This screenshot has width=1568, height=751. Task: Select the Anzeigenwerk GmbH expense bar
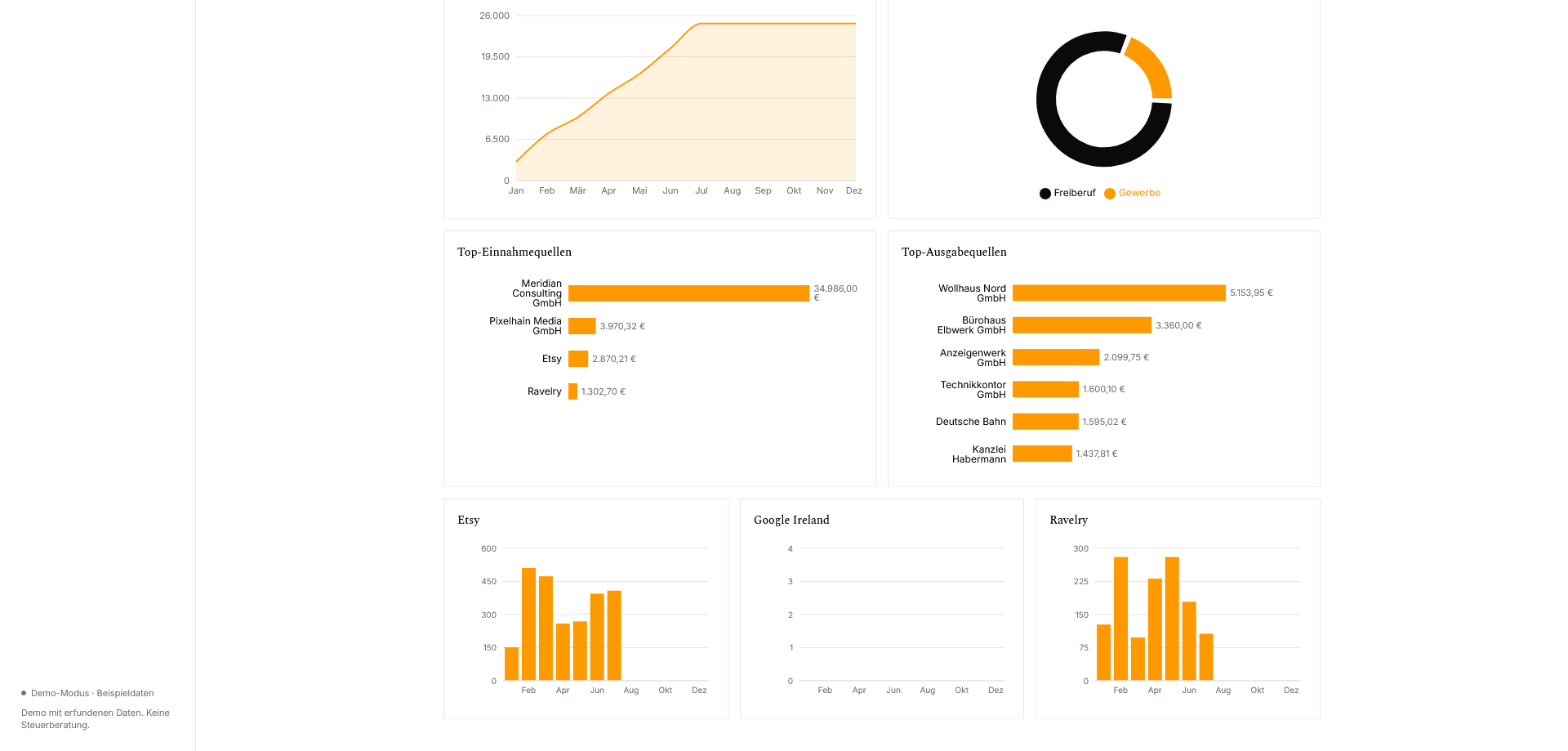1056,357
